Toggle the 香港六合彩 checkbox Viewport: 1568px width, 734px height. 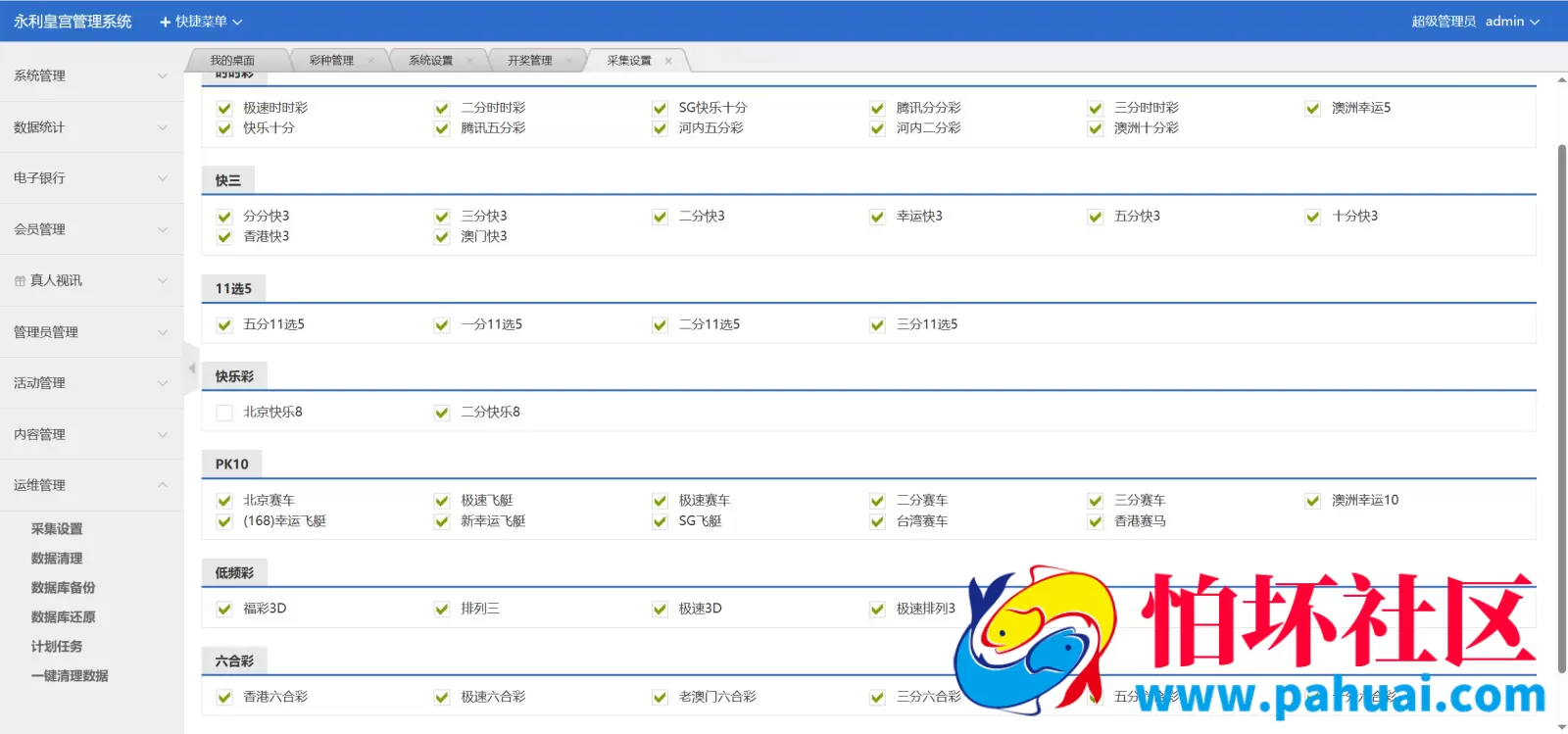tap(224, 698)
